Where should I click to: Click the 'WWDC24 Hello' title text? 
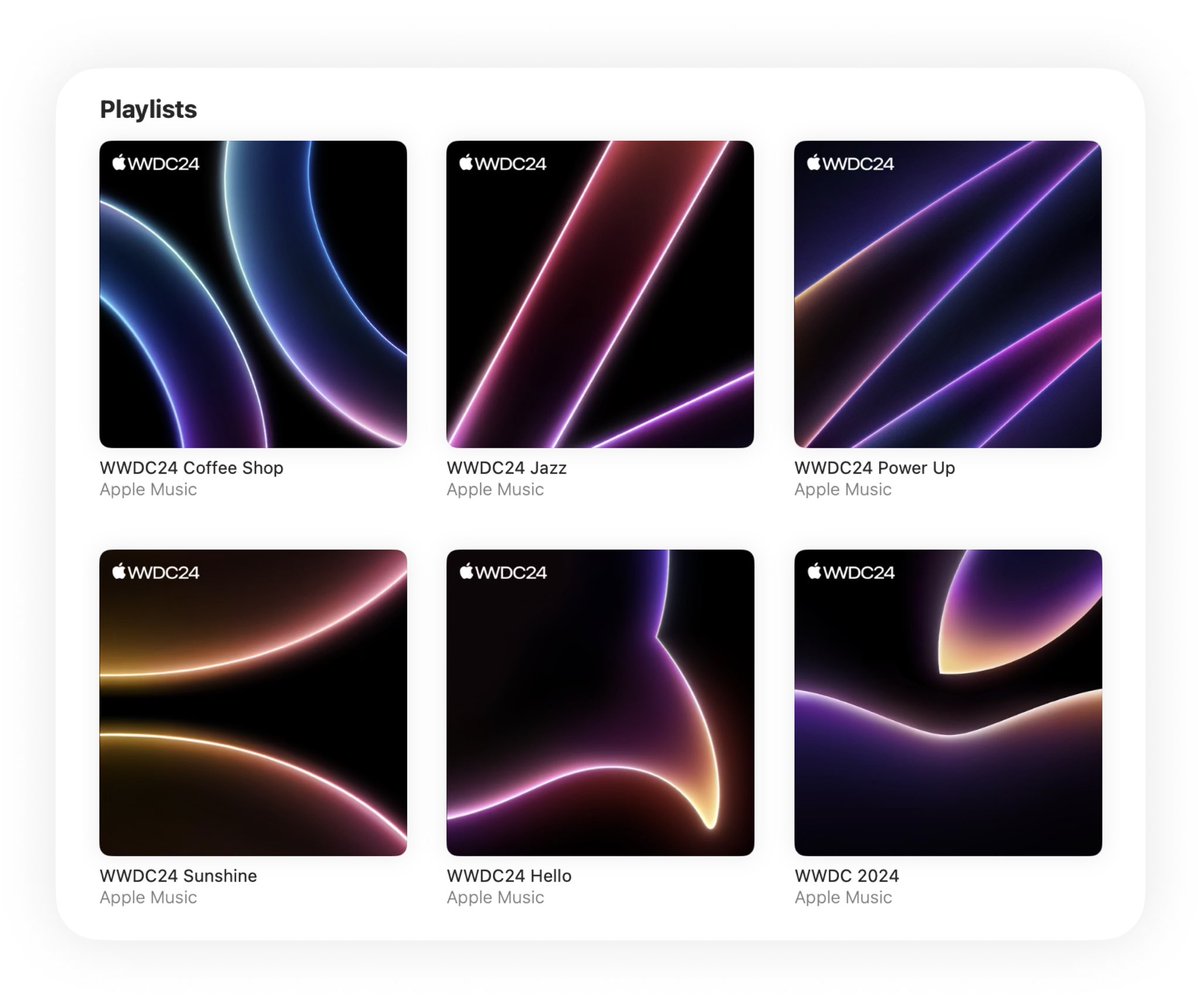pyautogui.click(x=509, y=876)
